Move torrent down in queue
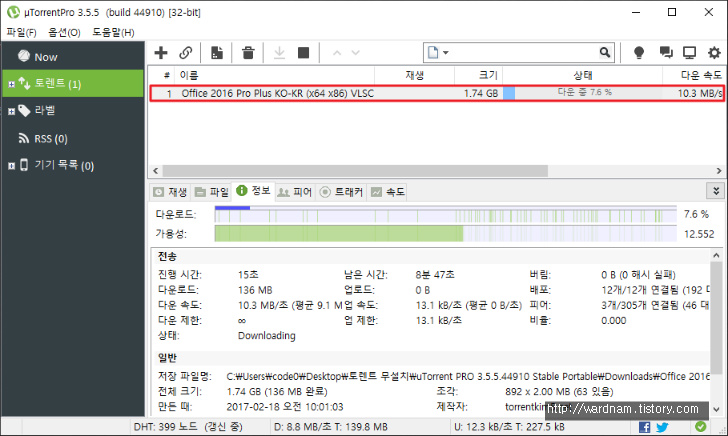Screen dimensions: 728x436 (356, 53)
